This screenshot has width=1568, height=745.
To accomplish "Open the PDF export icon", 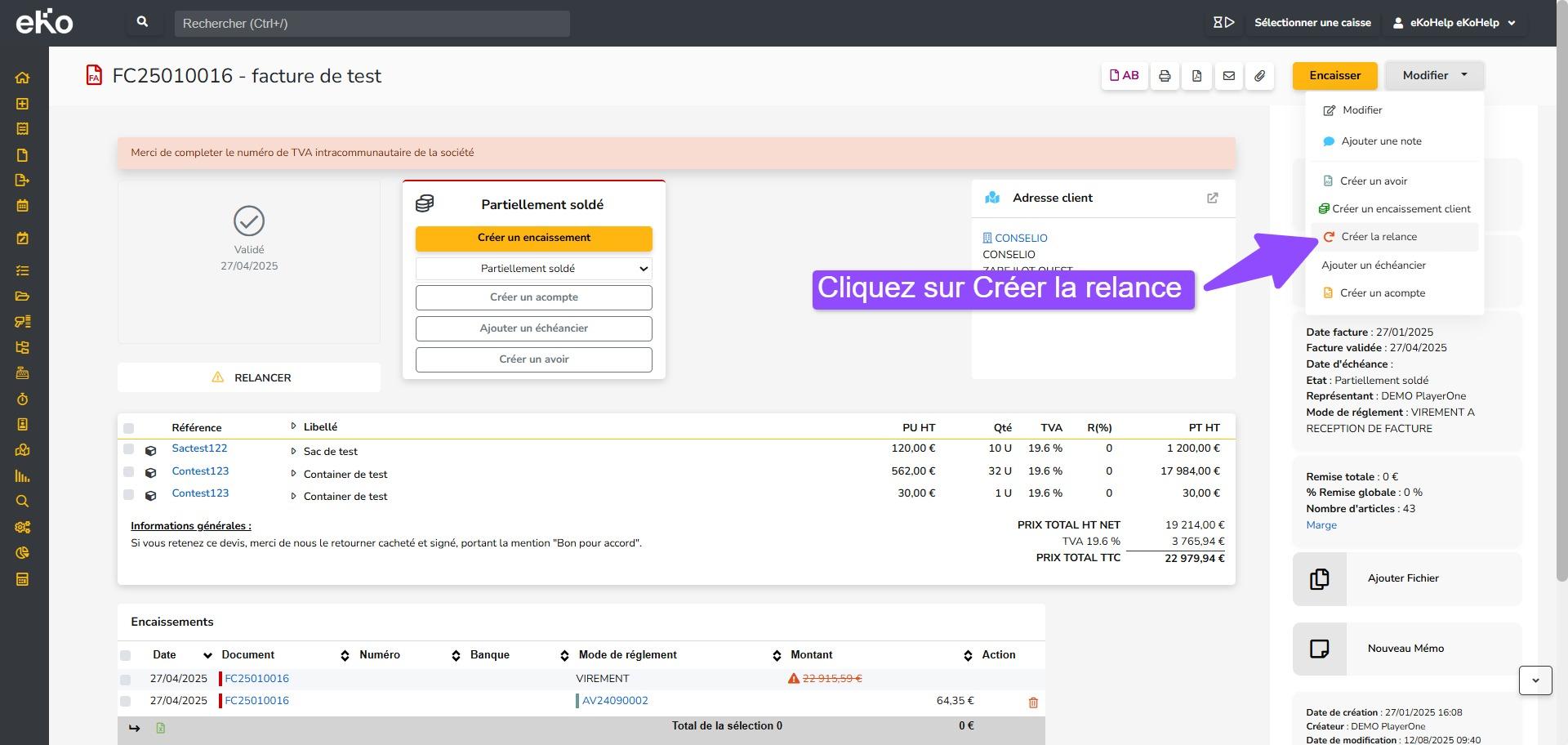I will pyautogui.click(x=1196, y=76).
